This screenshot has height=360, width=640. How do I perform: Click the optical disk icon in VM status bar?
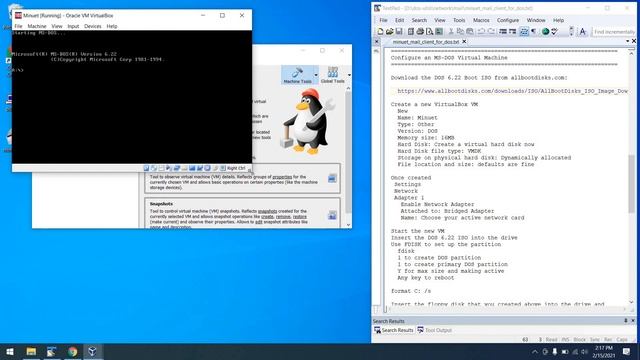tap(154, 168)
